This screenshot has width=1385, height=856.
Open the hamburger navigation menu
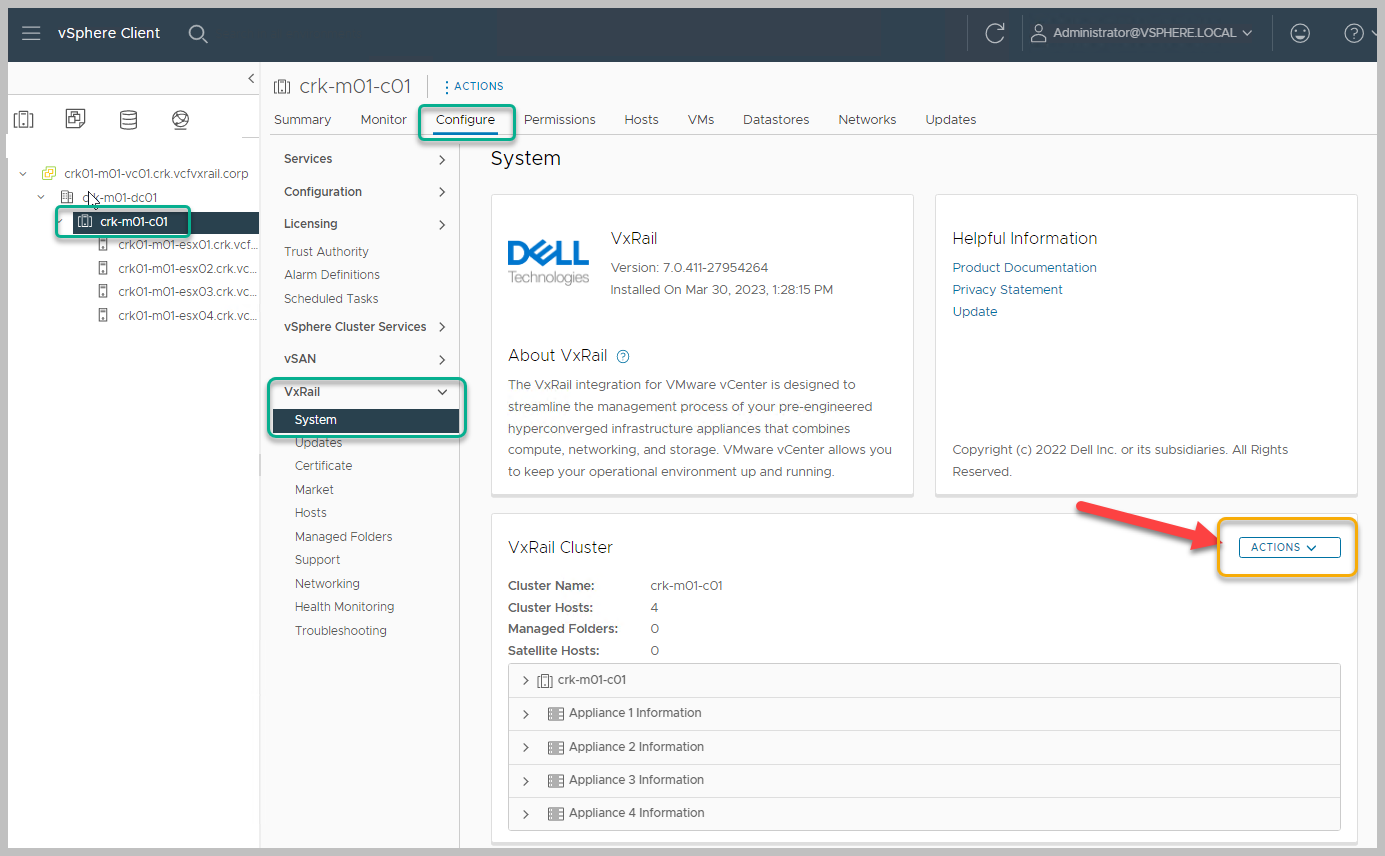(x=31, y=33)
